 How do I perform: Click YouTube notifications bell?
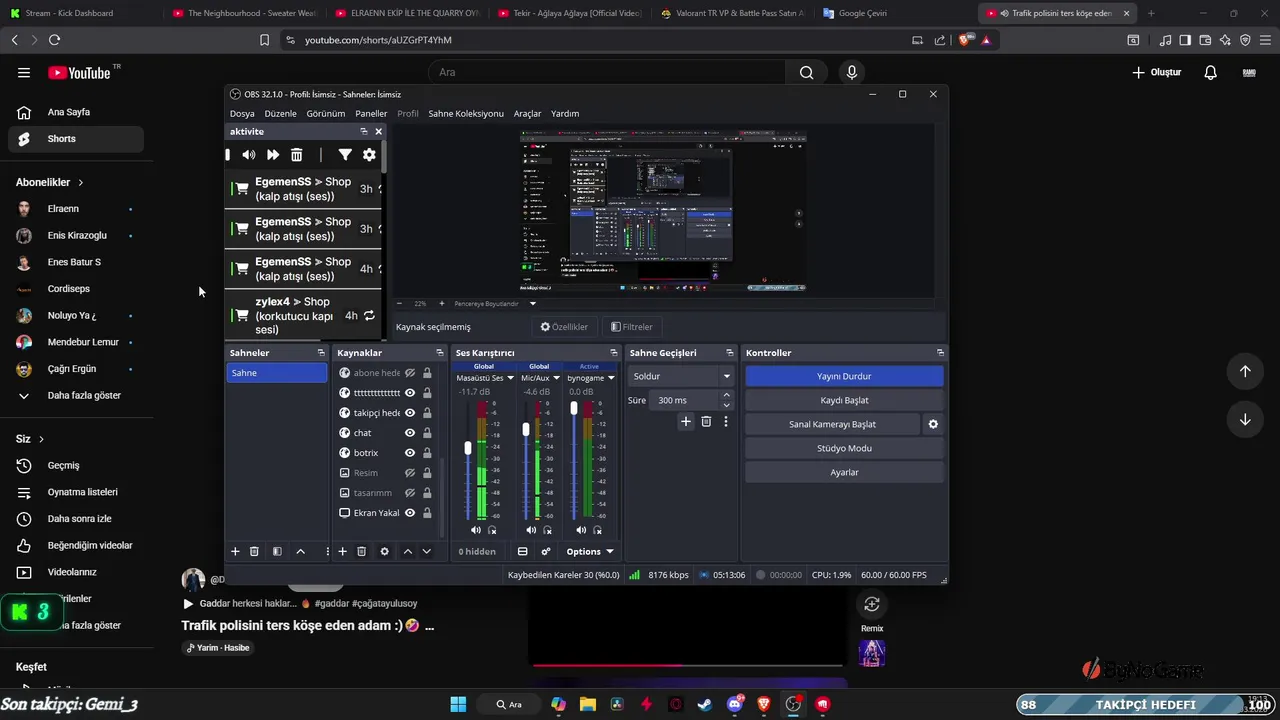pyautogui.click(x=1210, y=72)
